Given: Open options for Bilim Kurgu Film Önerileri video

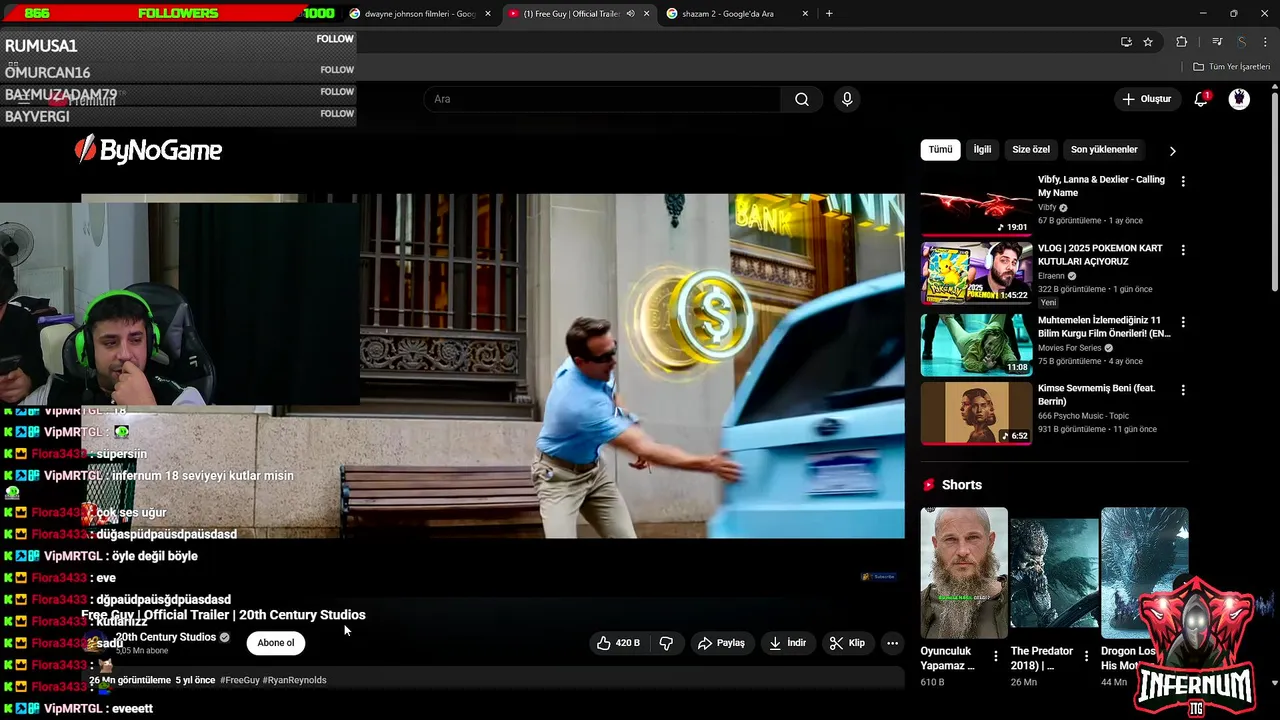Looking at the screenshot, I should (x=1183, y=322).
